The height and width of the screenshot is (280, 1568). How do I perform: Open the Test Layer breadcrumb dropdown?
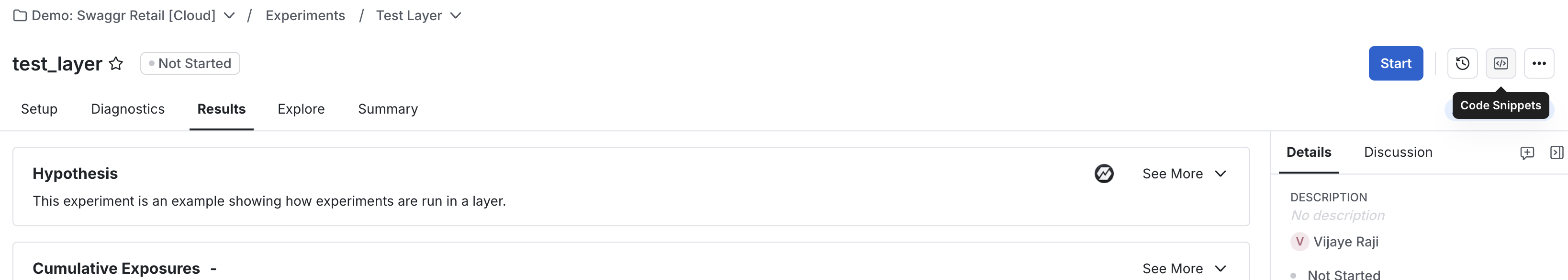(455, 15)
